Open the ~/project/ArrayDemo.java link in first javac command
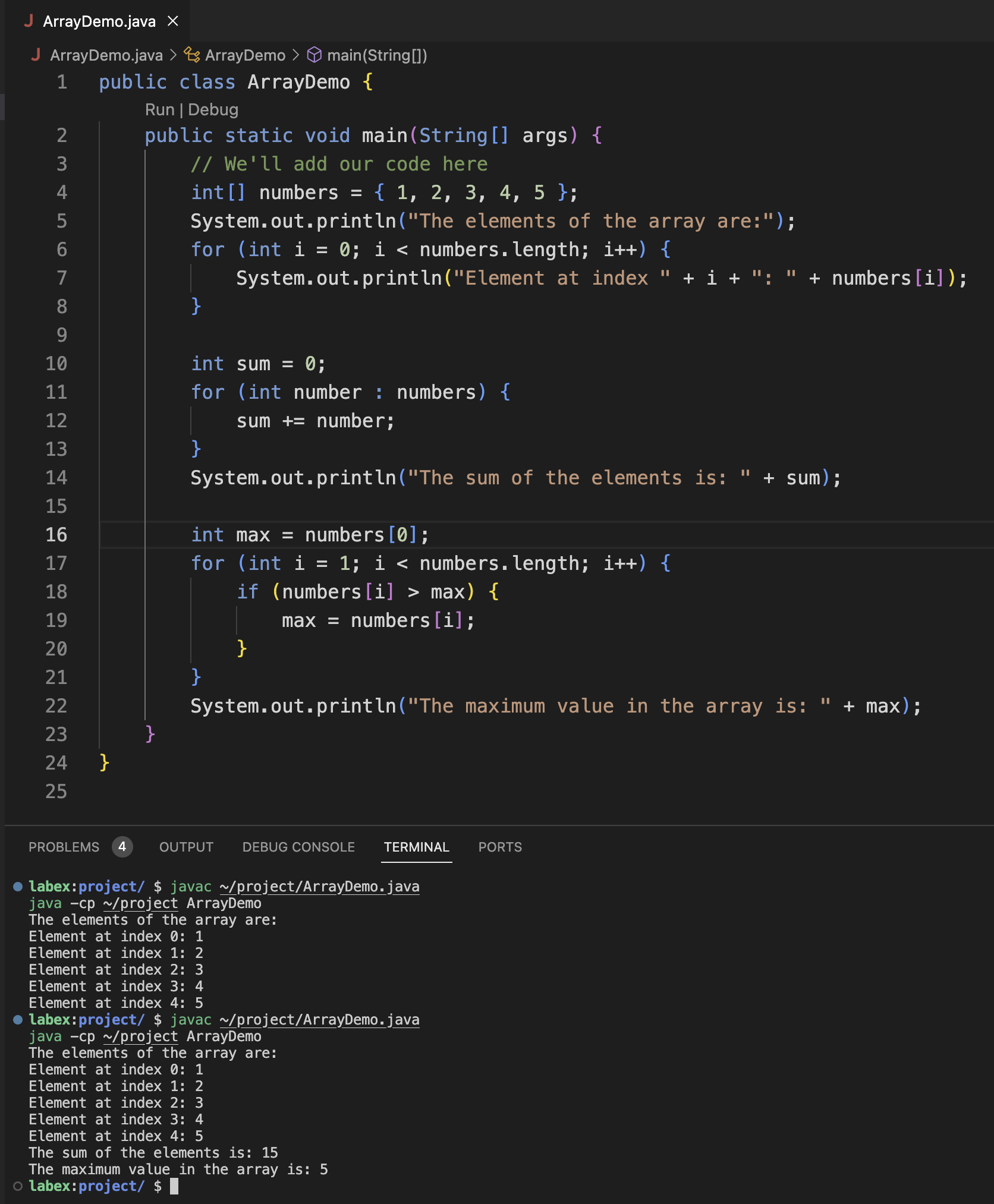 click(319, 886)
